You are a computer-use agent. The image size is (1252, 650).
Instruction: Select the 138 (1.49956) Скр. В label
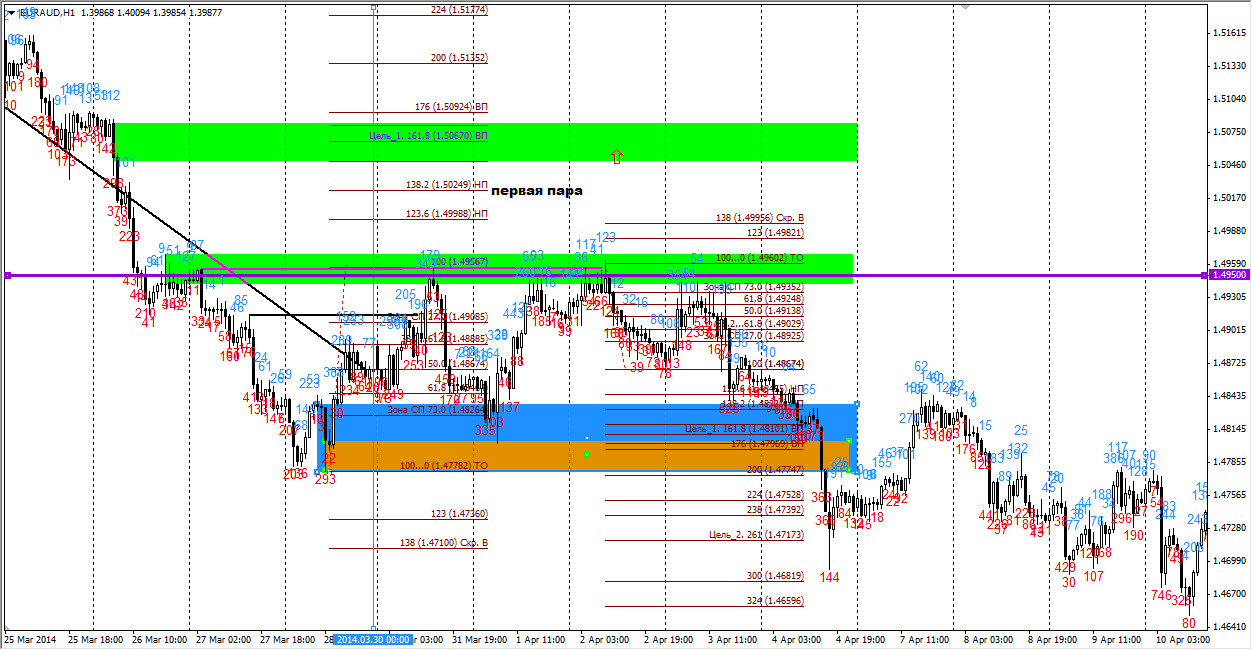tap(760, 217)
